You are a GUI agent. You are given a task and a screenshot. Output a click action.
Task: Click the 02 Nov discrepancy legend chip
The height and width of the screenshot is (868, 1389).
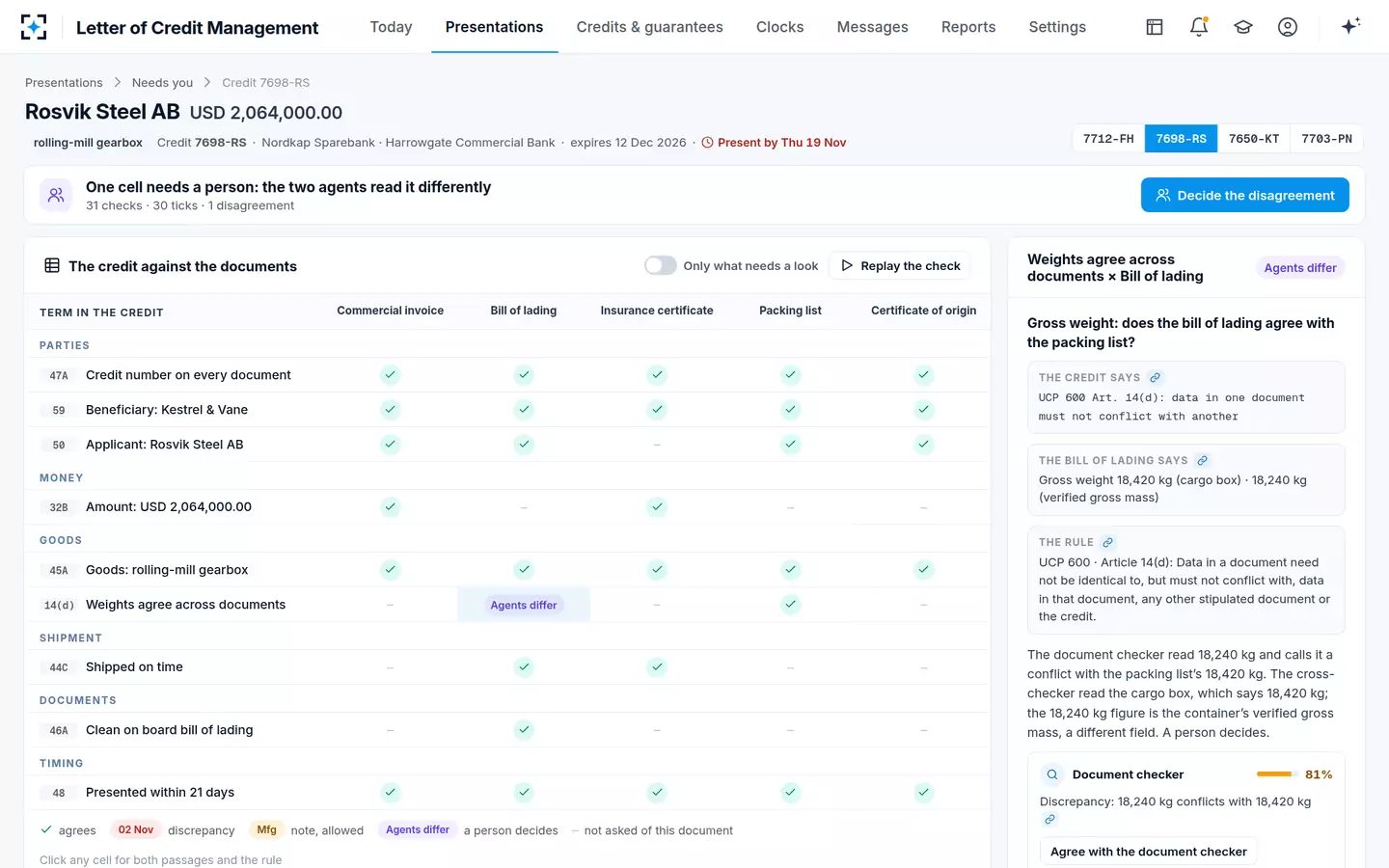[x=136, y=830]
